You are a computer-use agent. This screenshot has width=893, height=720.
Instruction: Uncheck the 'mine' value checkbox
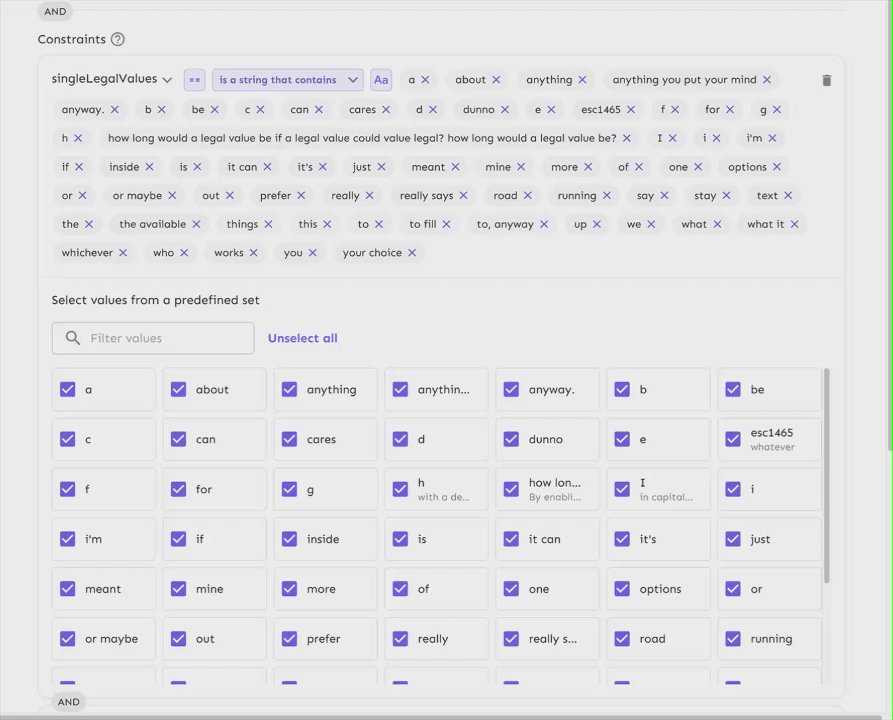click(178, 589)
